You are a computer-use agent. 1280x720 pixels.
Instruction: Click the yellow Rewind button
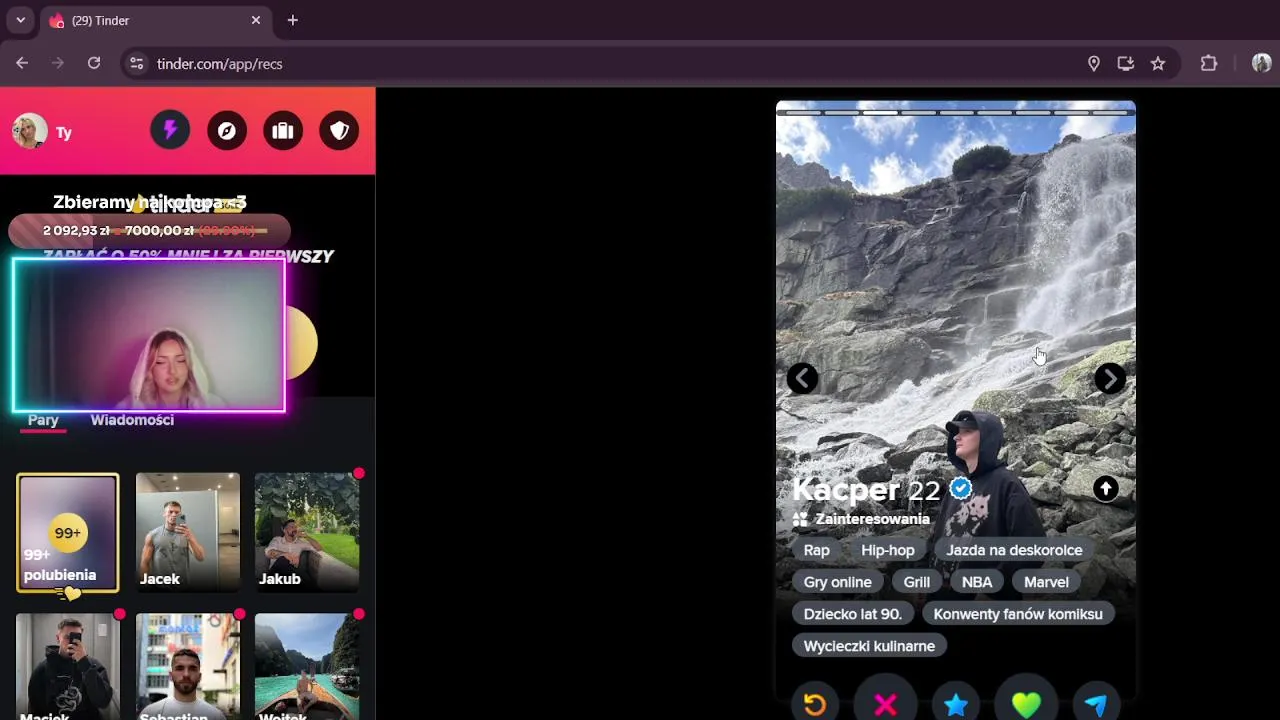click(815, 704)
